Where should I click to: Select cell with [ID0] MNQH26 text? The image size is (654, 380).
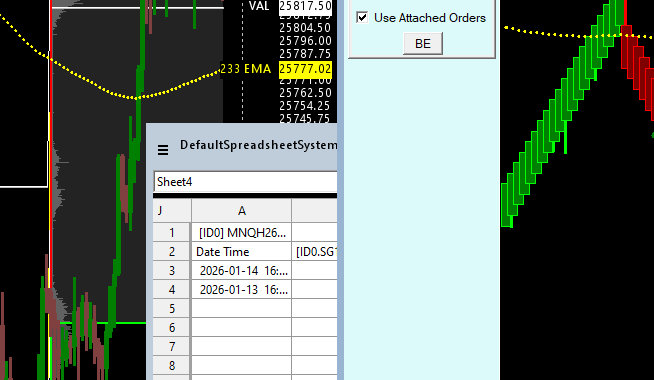241,232
